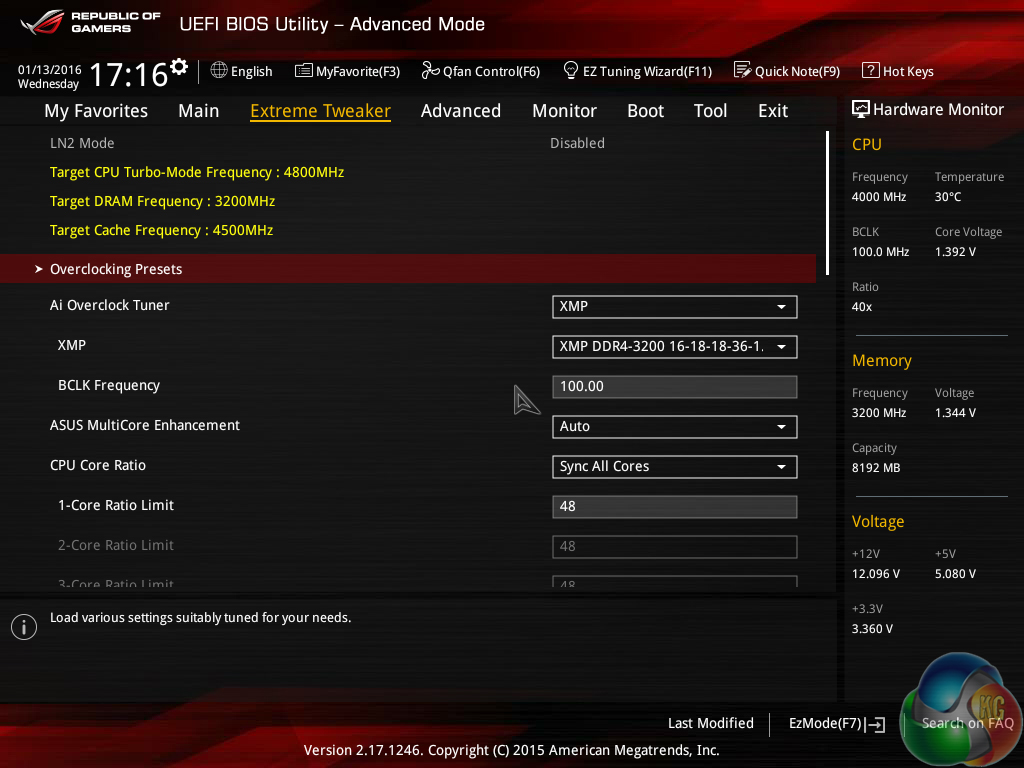Click the +3.3V 3.360 V reading
The height and width of the screenshot is (768, 1024).
click(872, 628)
